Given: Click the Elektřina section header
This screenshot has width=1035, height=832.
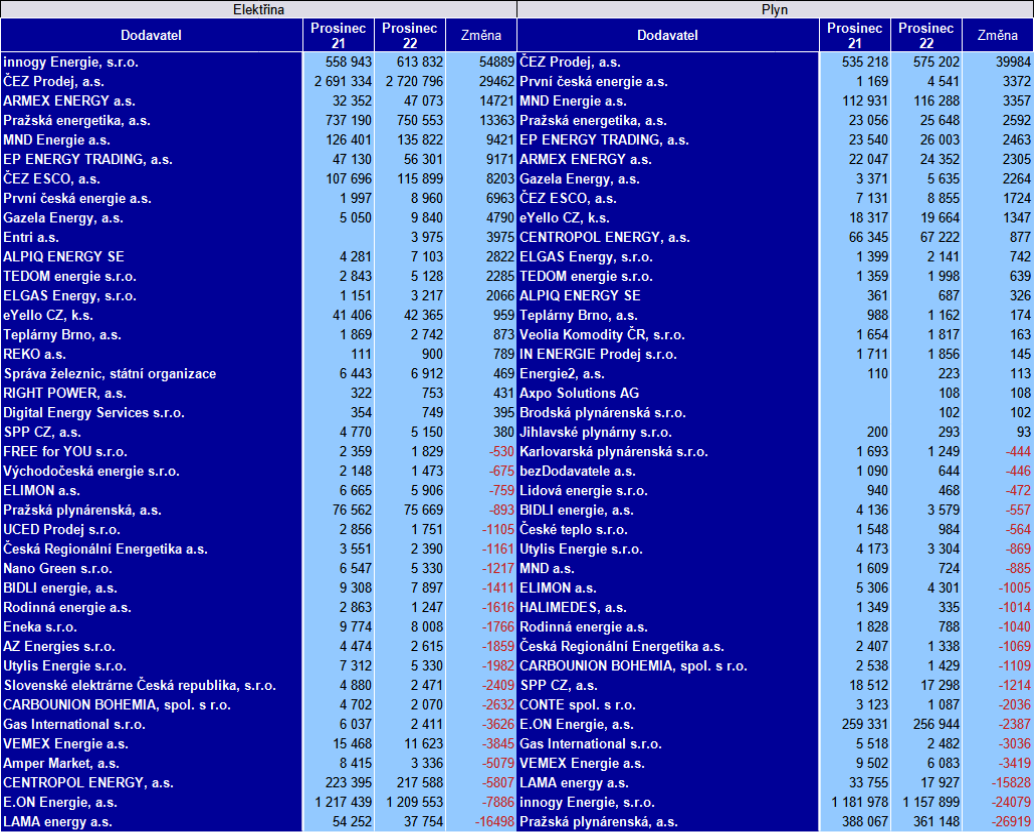Looking at the screenshot, I should click(258, 9).
